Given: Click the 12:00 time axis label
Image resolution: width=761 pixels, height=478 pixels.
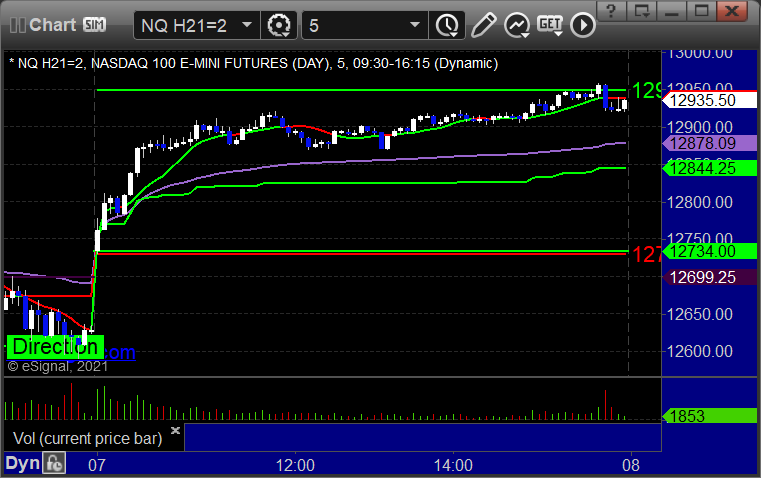Looking at the screenshot, I should [x=296, y=465].
